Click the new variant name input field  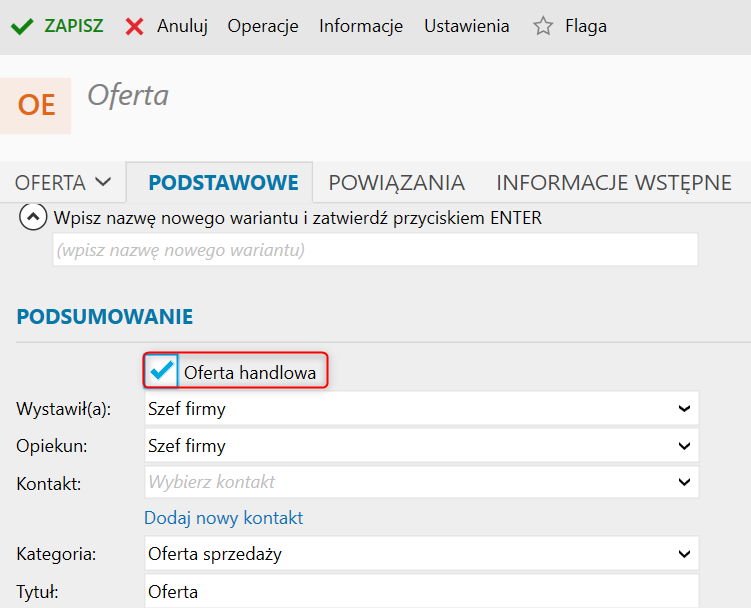(375, 250)
